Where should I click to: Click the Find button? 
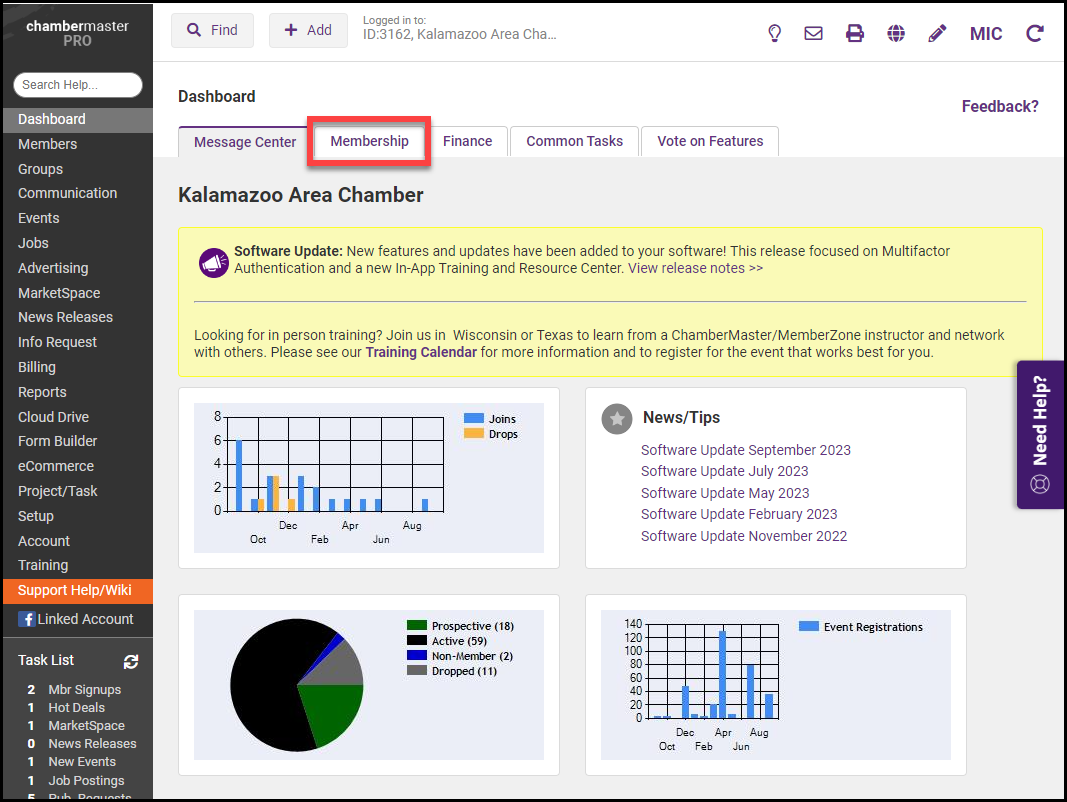(x=212, y=30)
